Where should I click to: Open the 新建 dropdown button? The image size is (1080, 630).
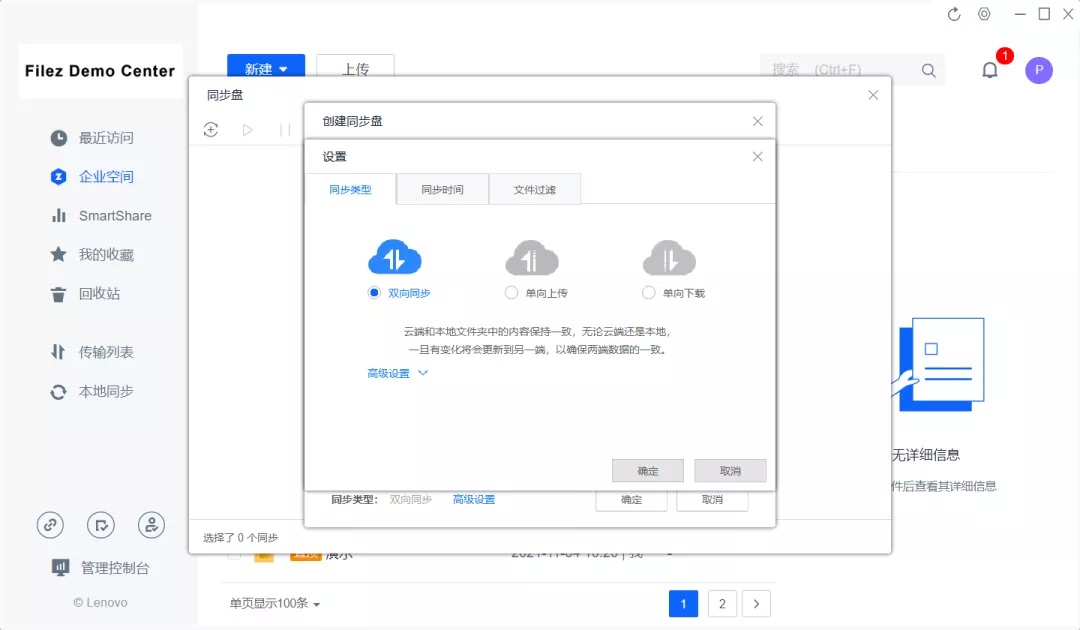[266, 67]
